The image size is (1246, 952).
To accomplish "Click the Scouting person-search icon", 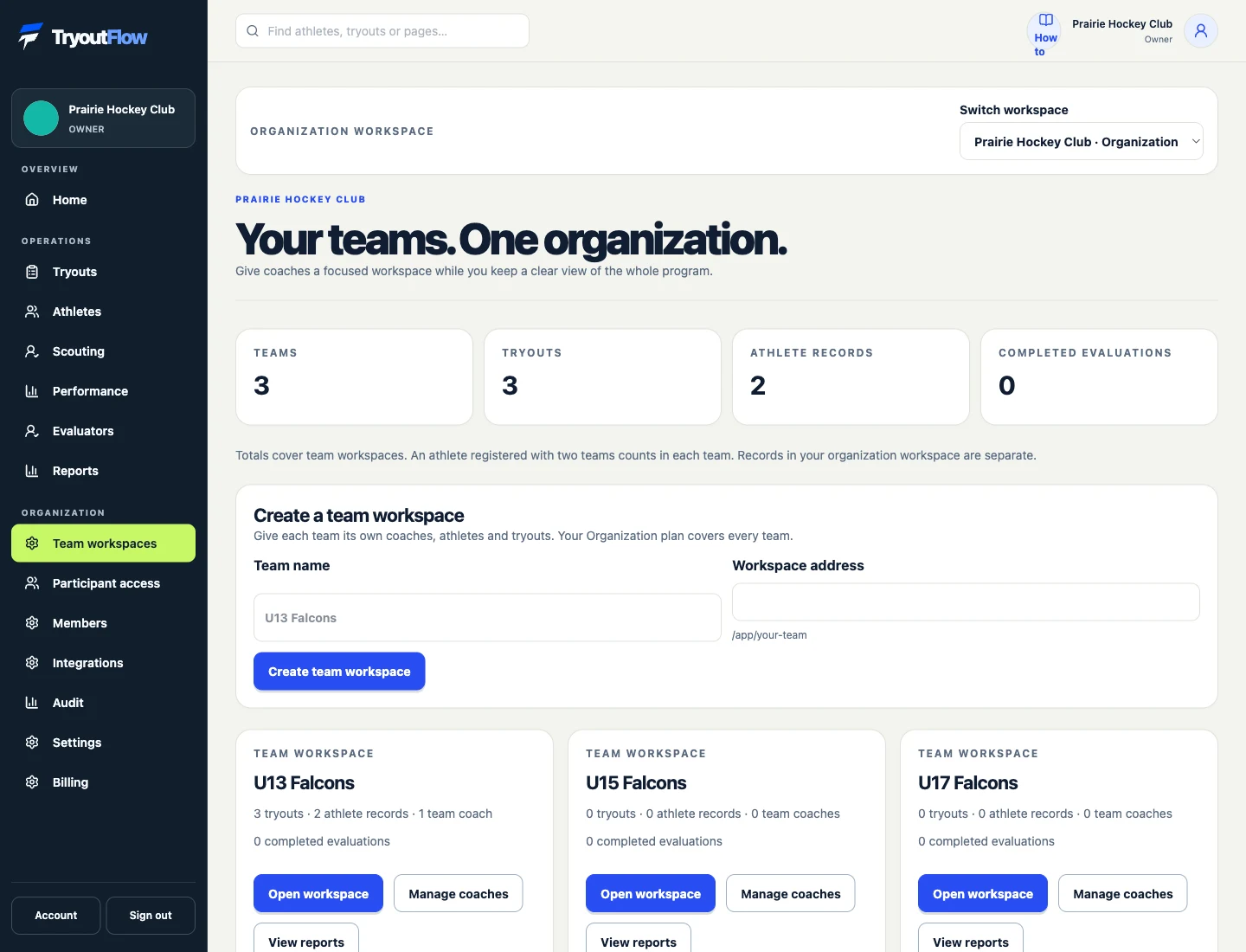I will pos(32,351).
